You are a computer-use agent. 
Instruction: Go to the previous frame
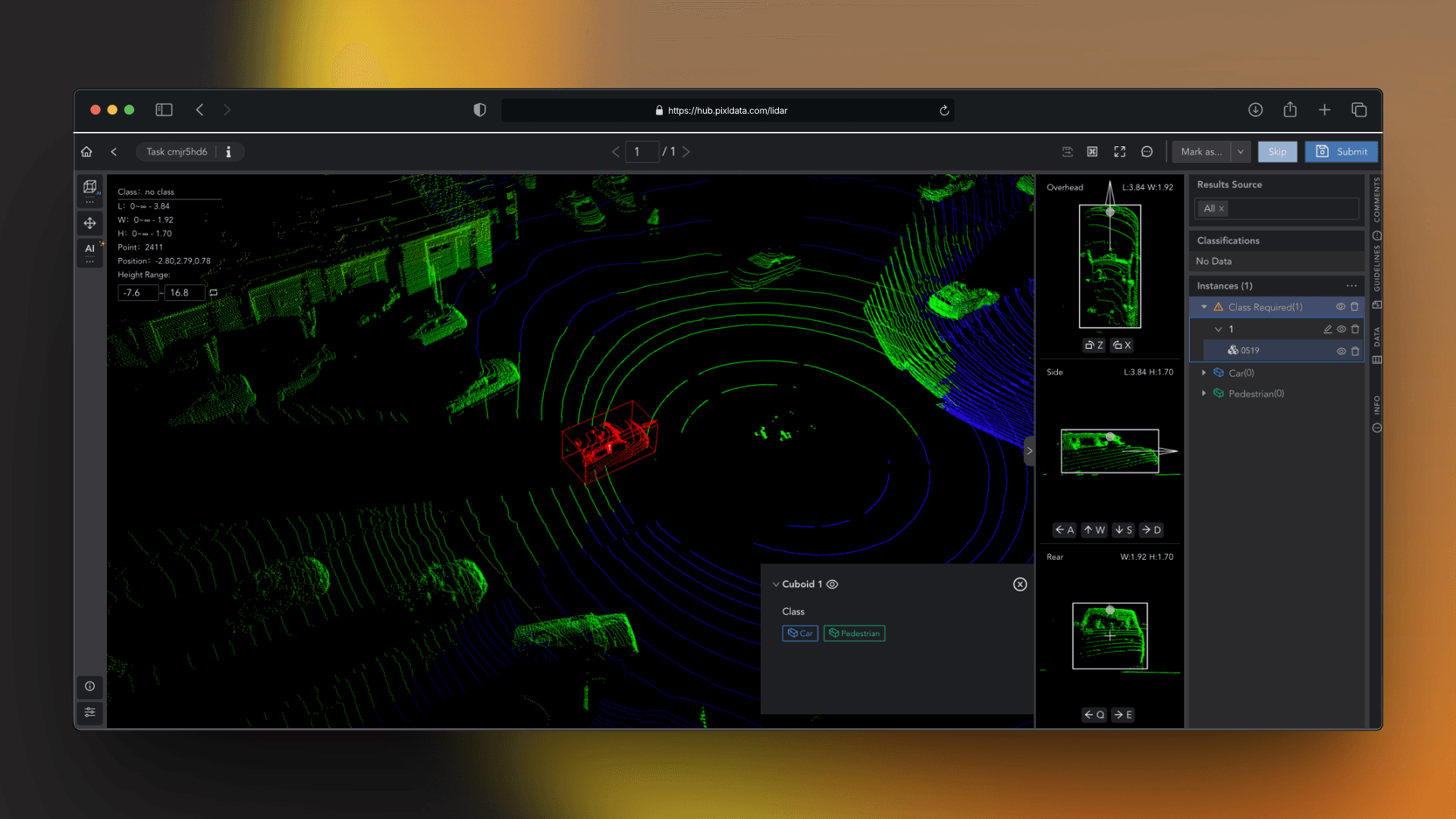tap(615, 152)
